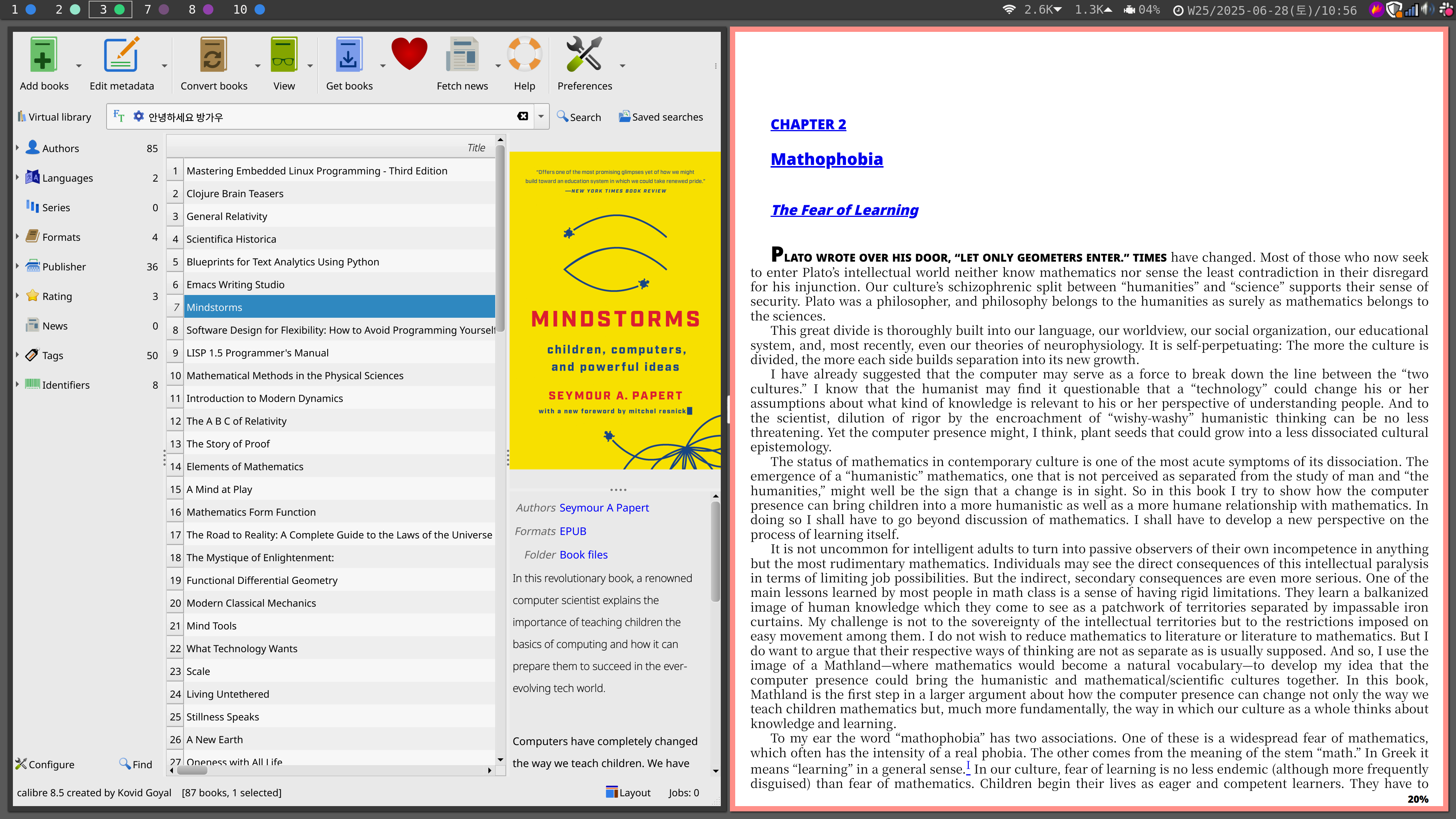Select book 'Mindstorms' in list

pos(339,307)
